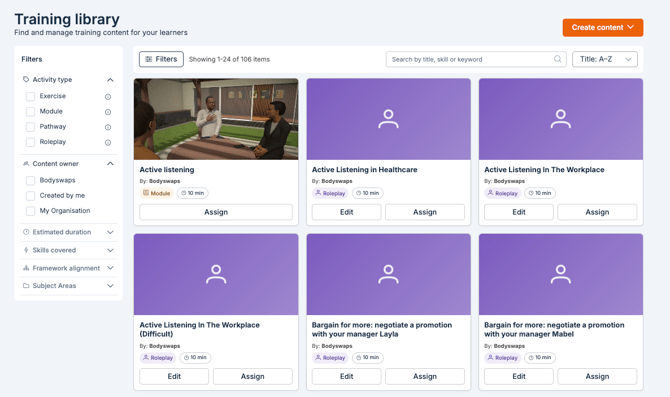Assign Active Listening In The Workplace roleplay
This screenshot has width=670, height=397.
(597, 212)
